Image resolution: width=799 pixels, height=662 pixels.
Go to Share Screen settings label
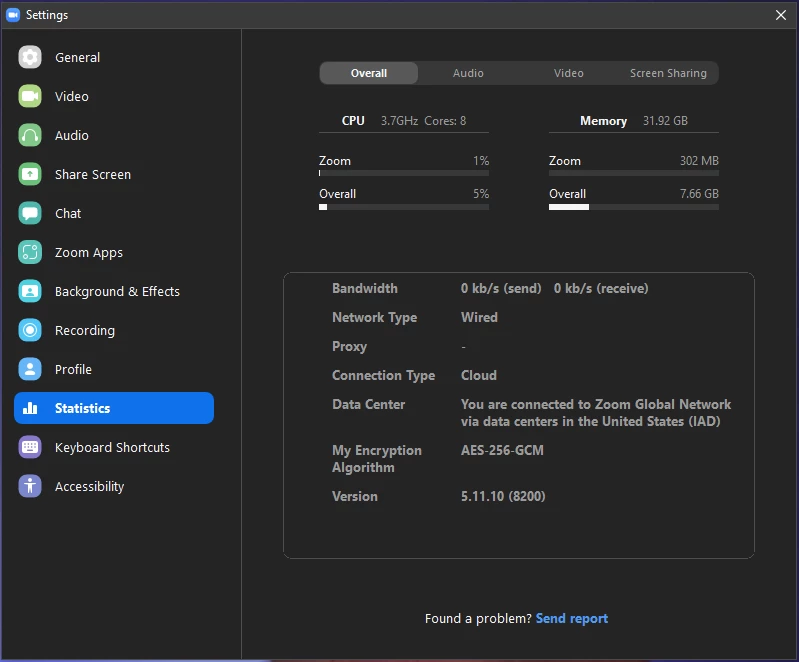(93, 174)
